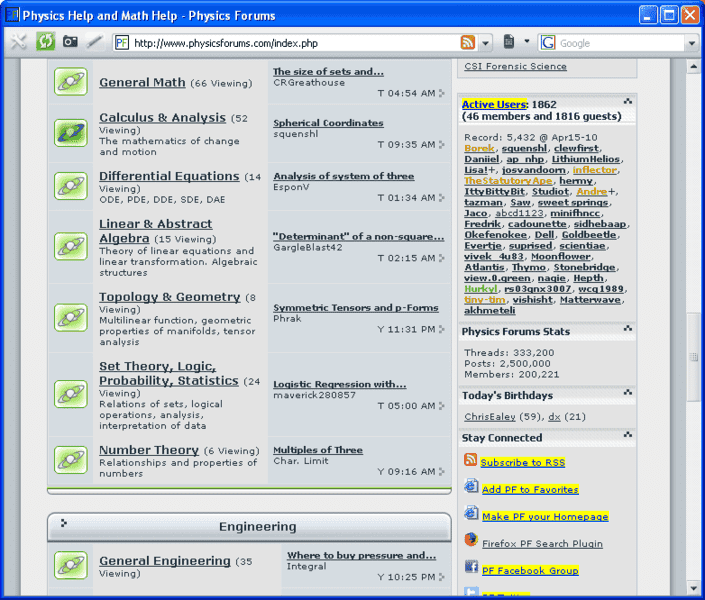Open the Make PF your Homepage link

pyautogui.click(x=545, y=516)
